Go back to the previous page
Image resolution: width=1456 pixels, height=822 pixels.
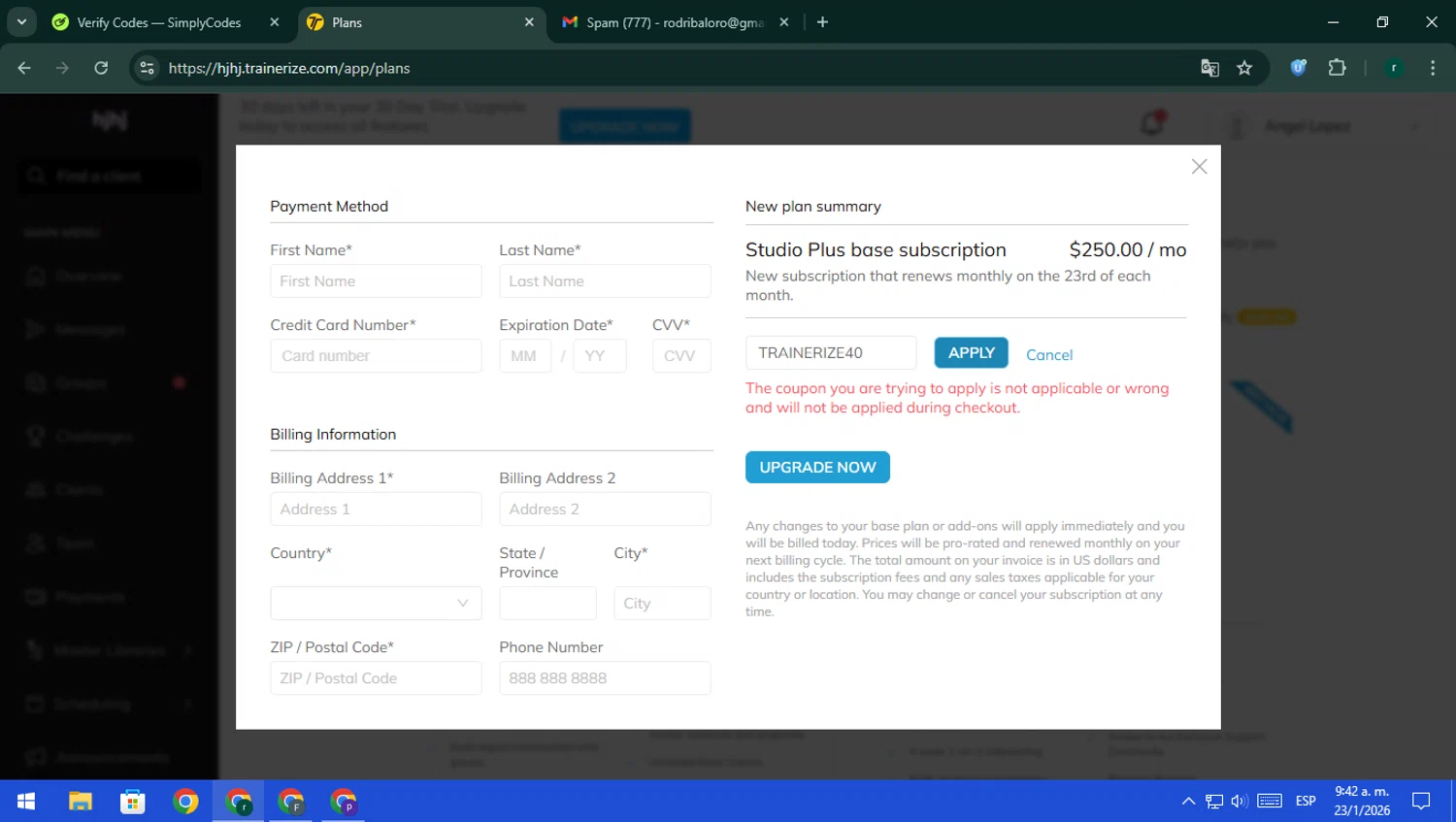click(24, 68)
